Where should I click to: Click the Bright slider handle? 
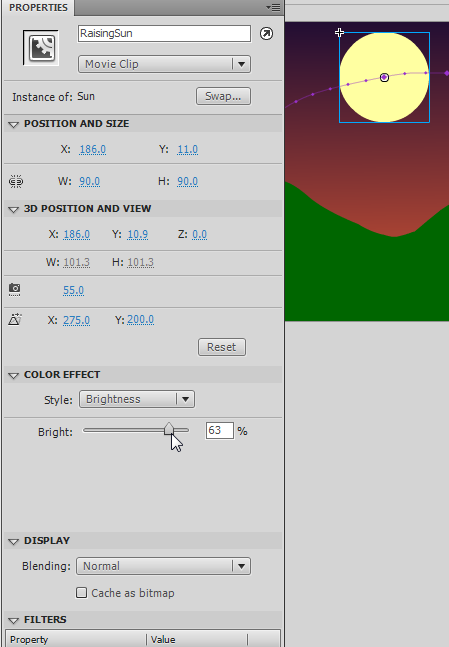click(x=169, y=429)
